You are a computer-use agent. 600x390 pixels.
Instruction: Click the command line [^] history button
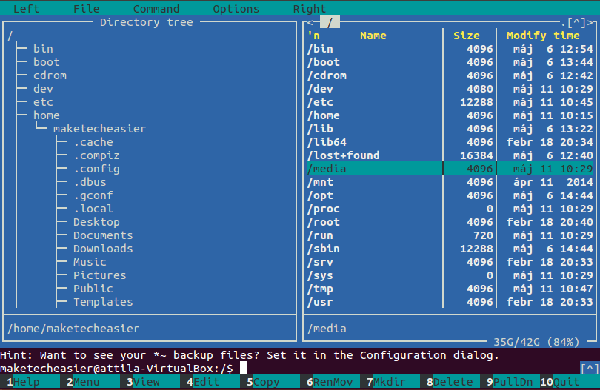590,369
